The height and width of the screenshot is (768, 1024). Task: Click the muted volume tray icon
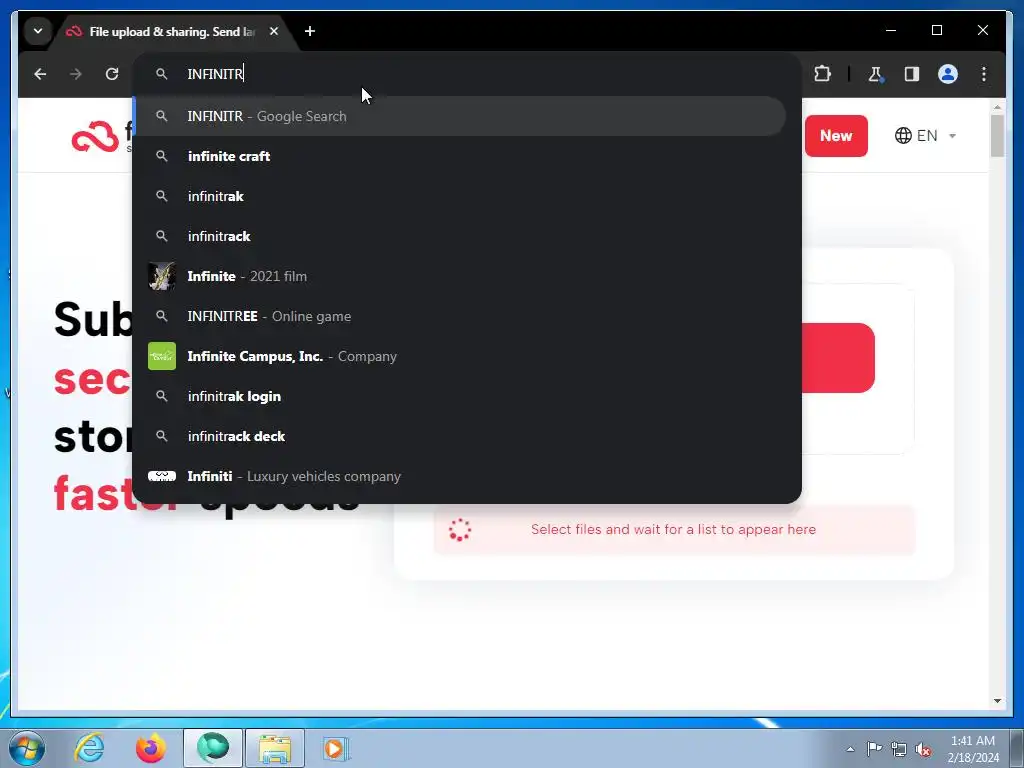pyautogui.click(x=923, y=749)
